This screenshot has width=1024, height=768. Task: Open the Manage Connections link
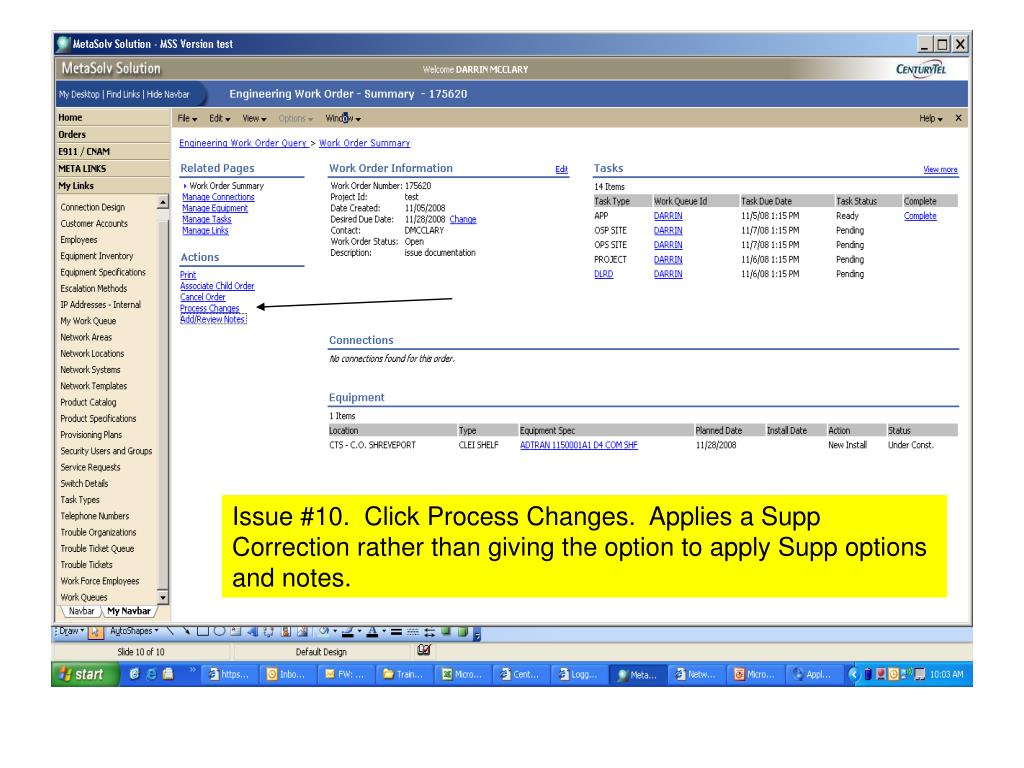218,197
